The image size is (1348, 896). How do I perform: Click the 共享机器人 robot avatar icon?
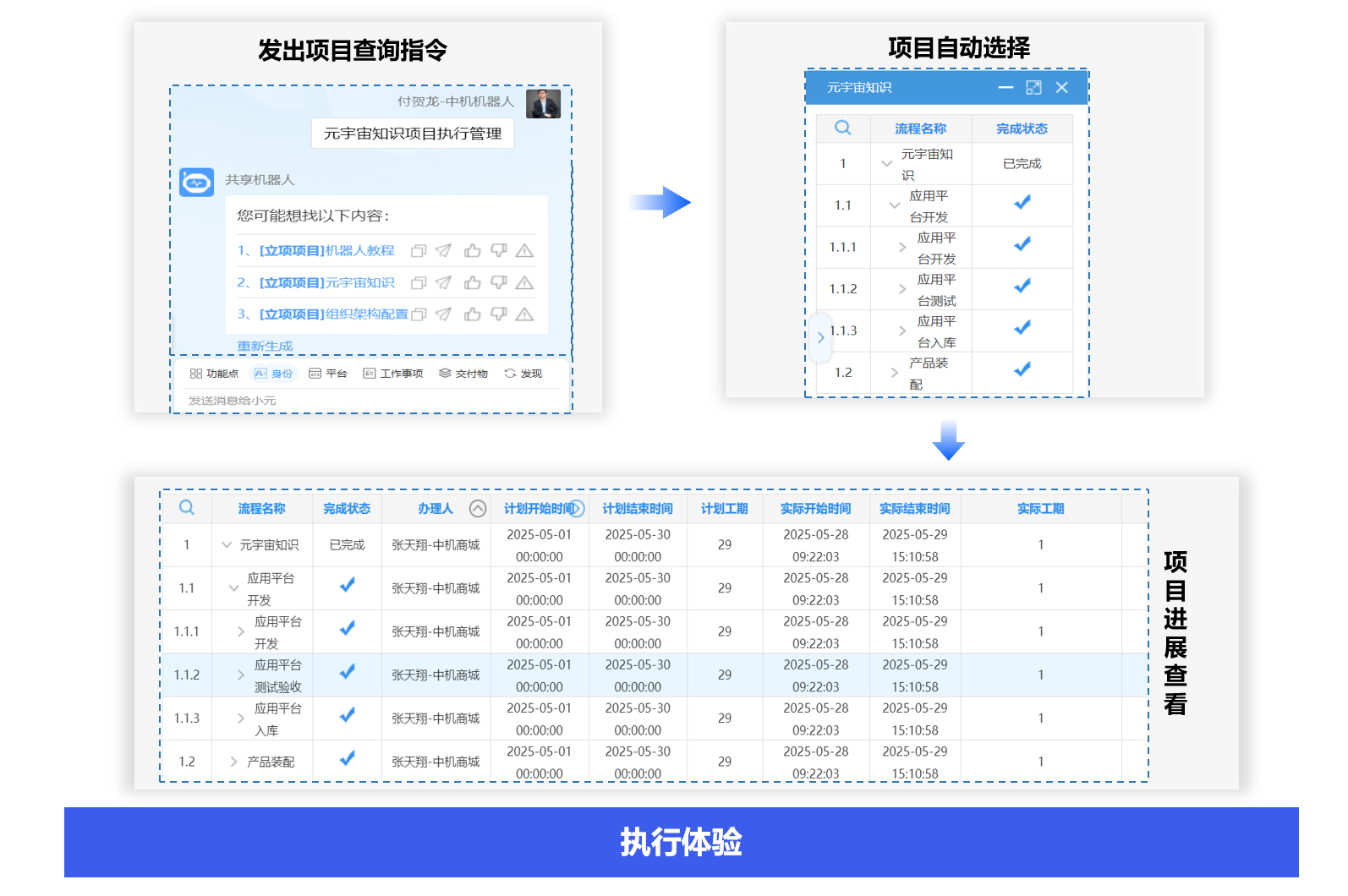click(197, 182)
